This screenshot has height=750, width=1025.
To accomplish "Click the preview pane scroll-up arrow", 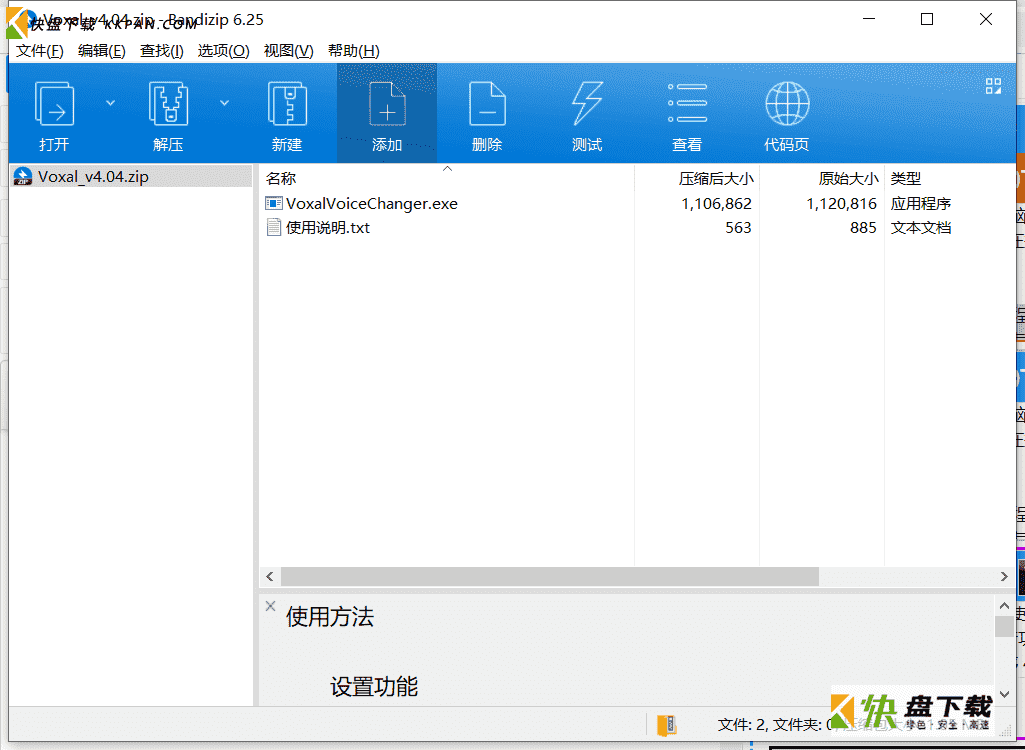I will (1005, 606).
